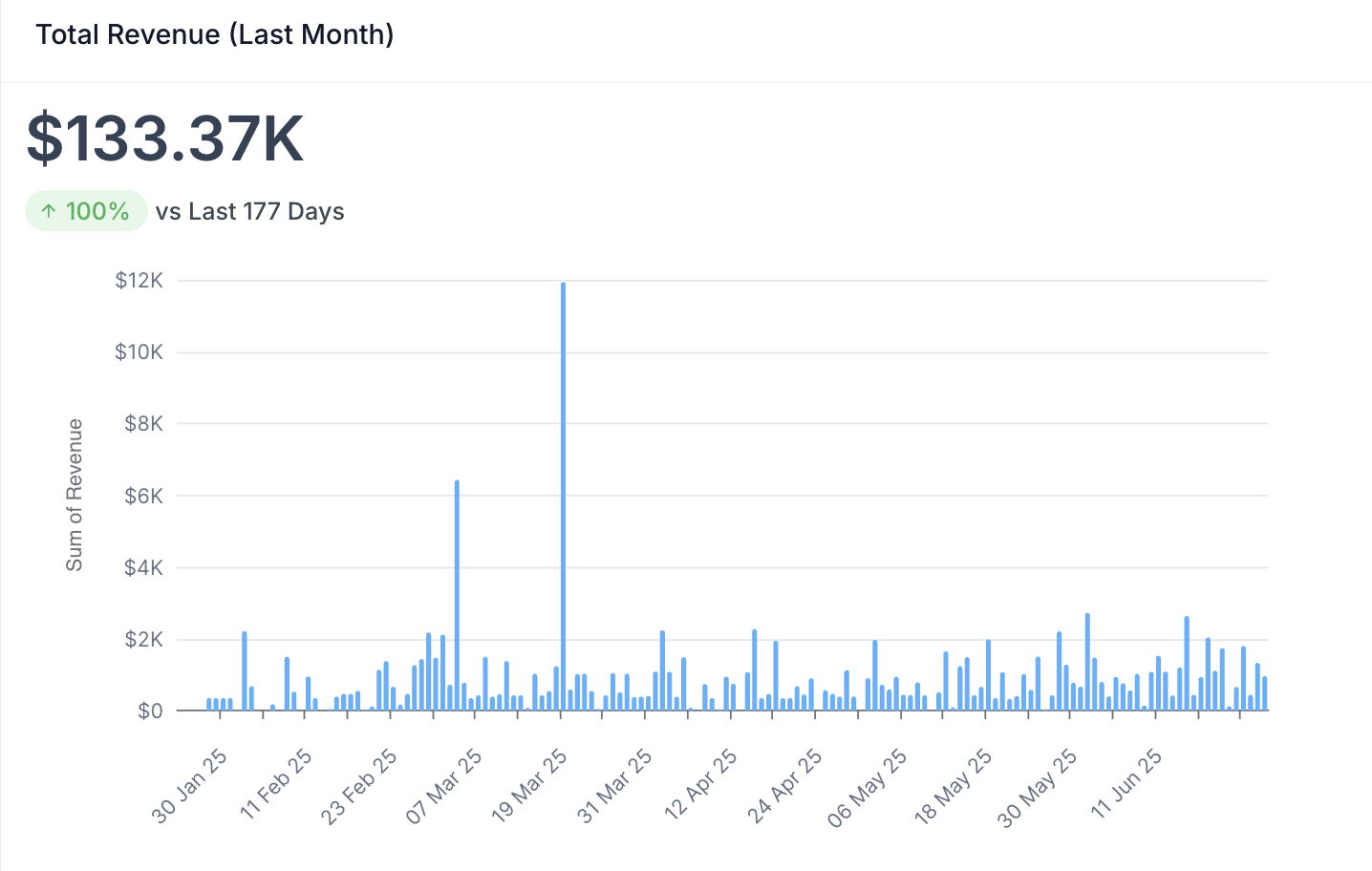Click the bar peaking above $6K
Screen dimensions: 1372x871
(x=457, y=594)
